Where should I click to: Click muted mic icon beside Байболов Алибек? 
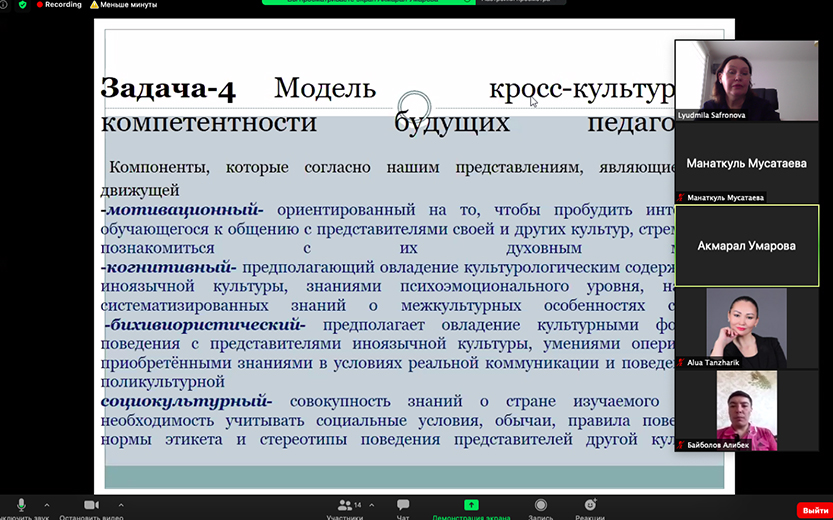click(681, 445)
